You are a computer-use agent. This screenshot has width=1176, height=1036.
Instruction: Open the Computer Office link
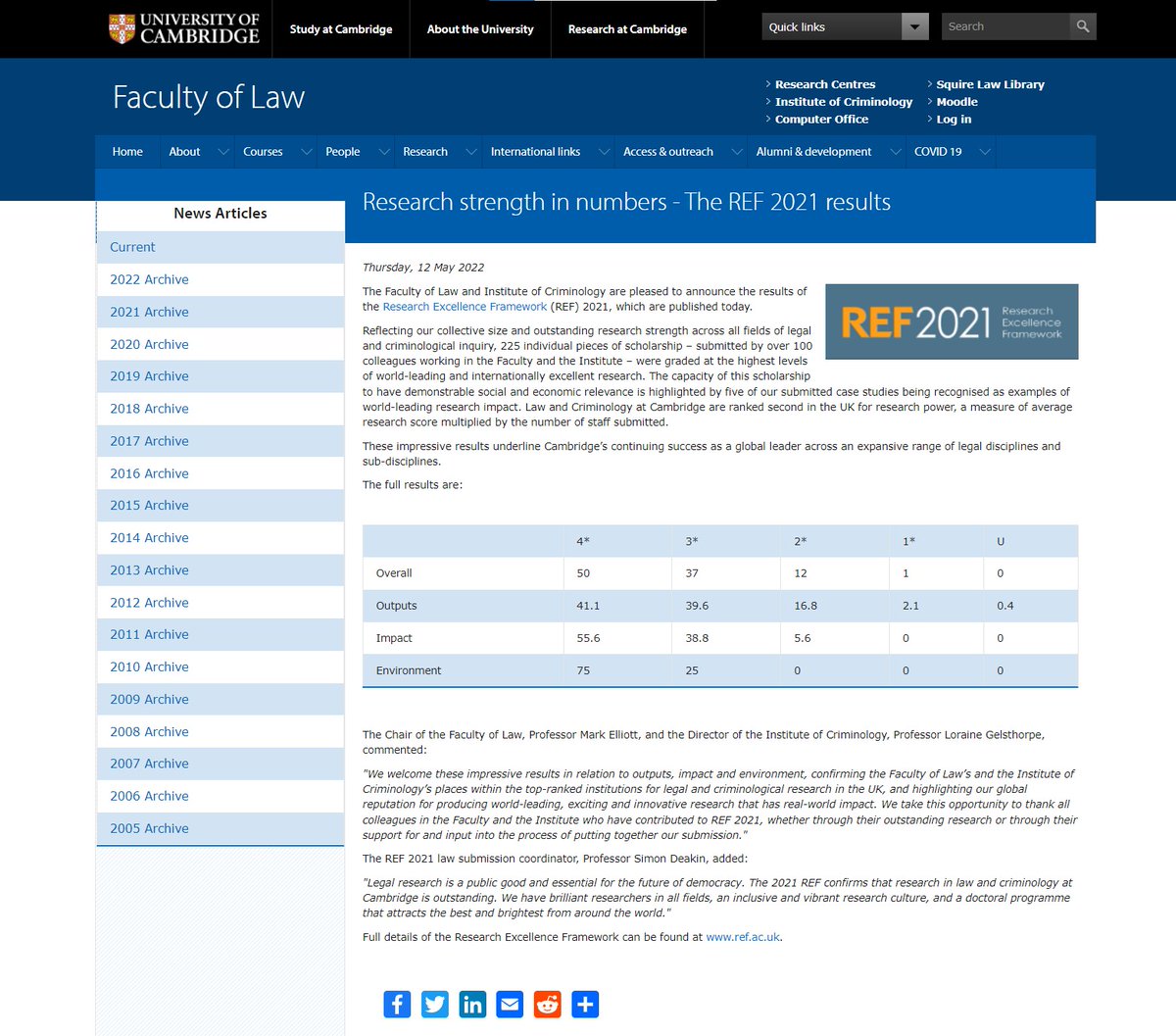pyautogui.click(x=821, y=120)
